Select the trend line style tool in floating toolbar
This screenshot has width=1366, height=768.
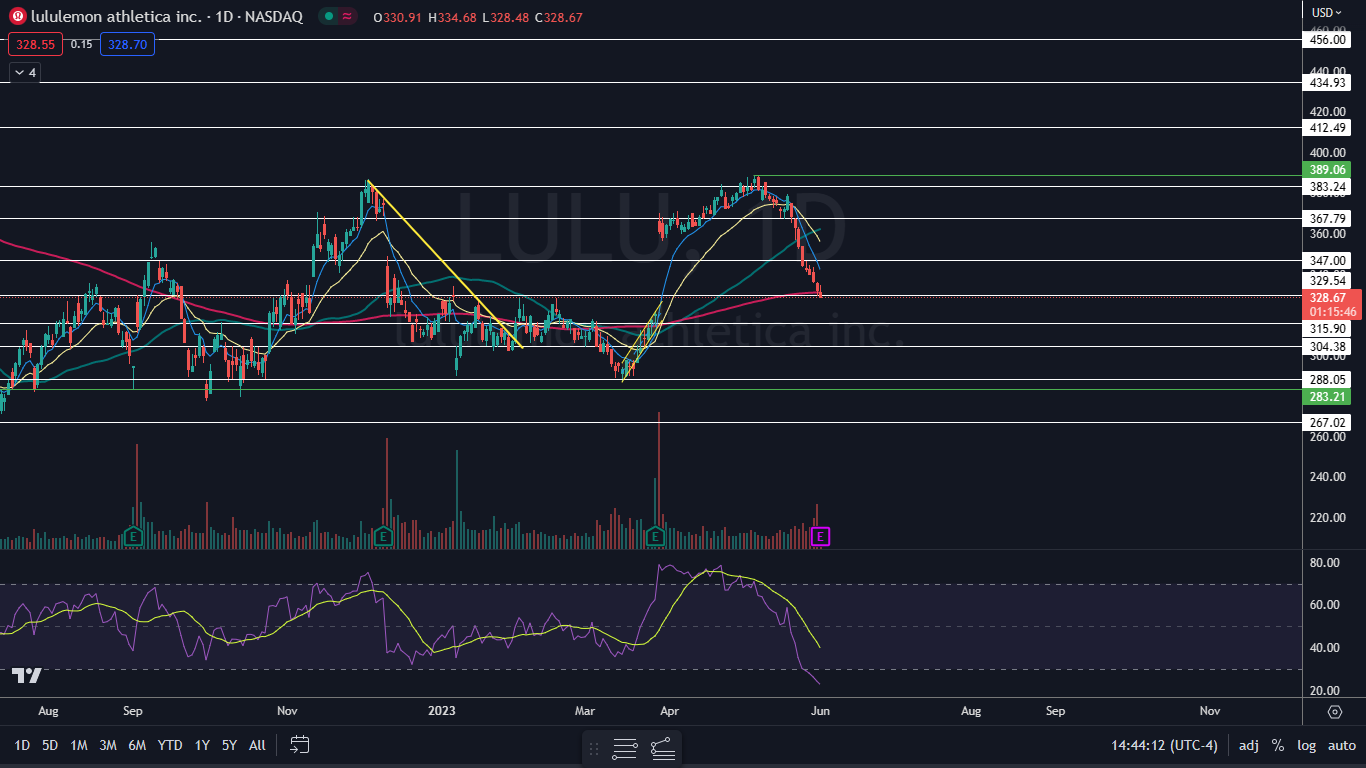(662, 748)
